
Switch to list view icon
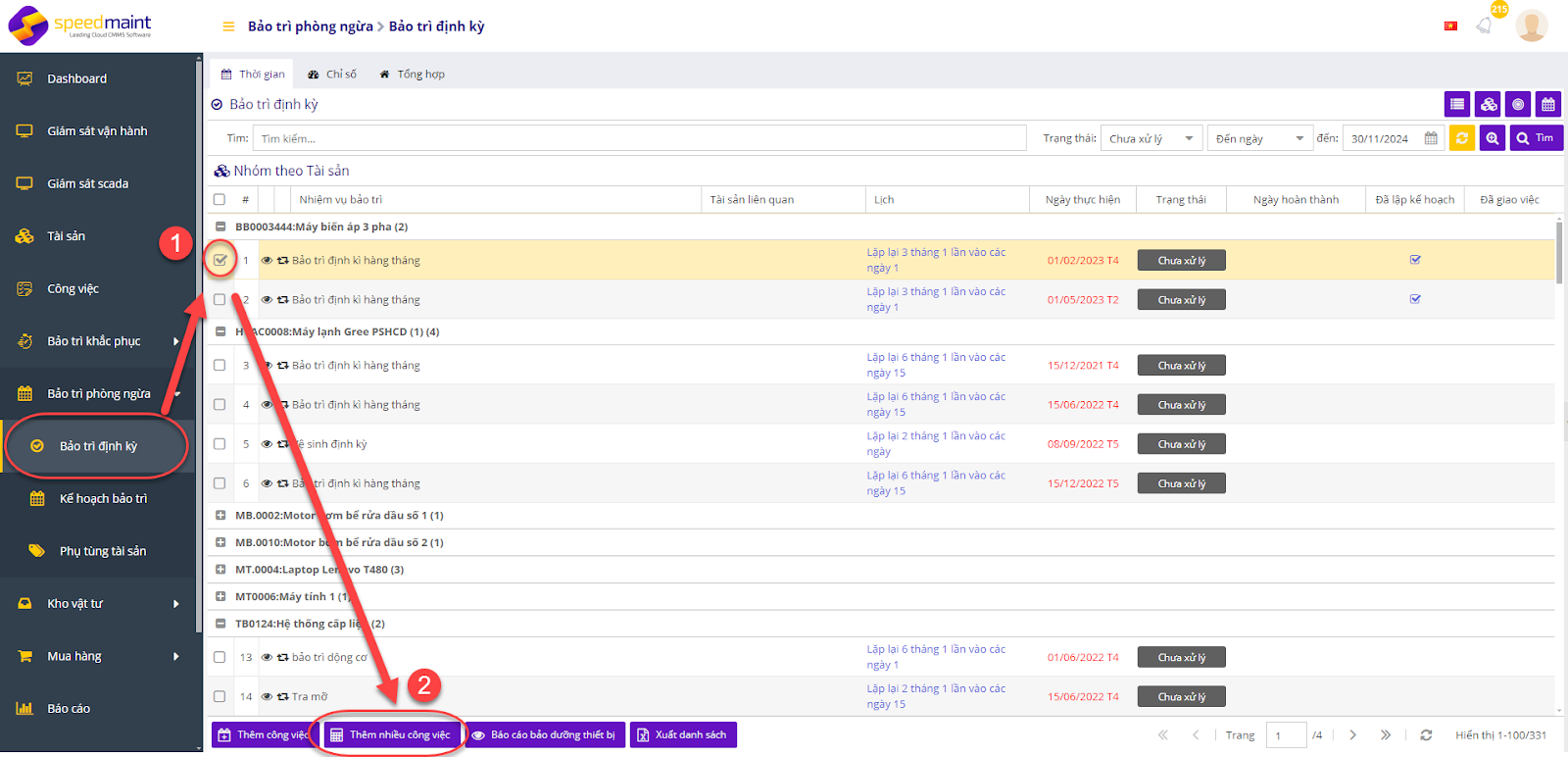[x=1457, y=104]
